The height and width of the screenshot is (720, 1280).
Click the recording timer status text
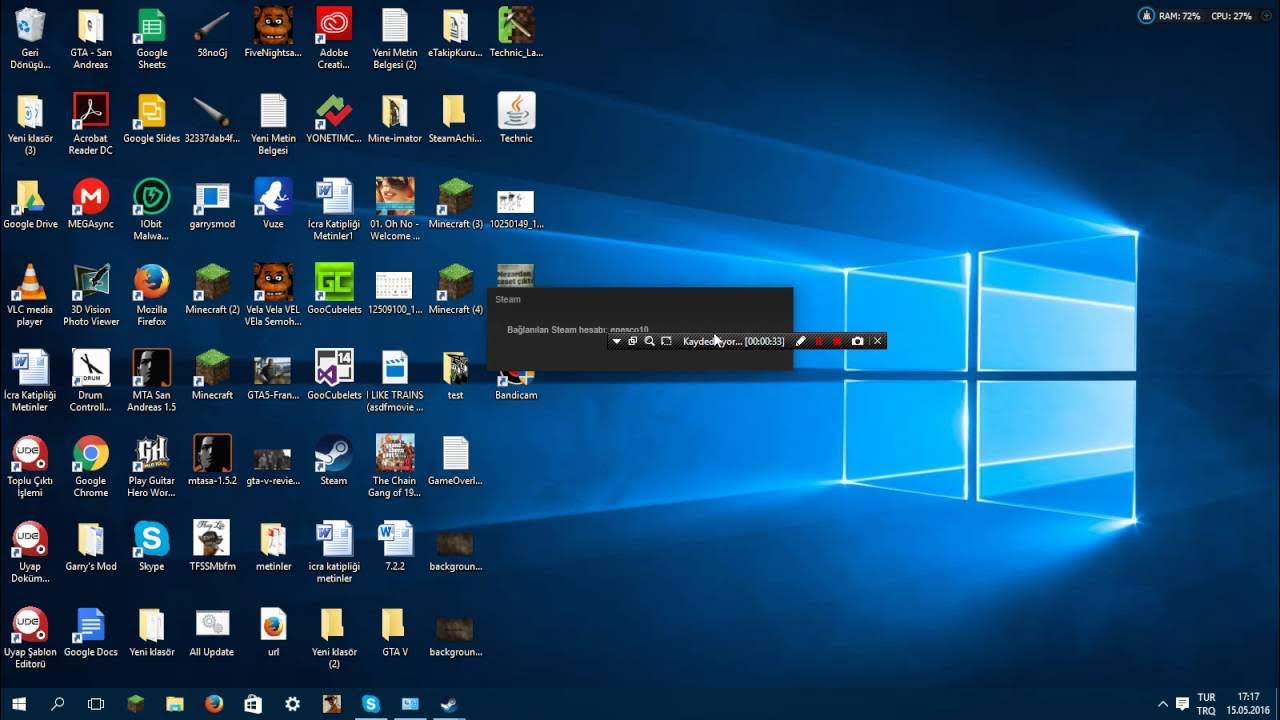tap(733, 341)
